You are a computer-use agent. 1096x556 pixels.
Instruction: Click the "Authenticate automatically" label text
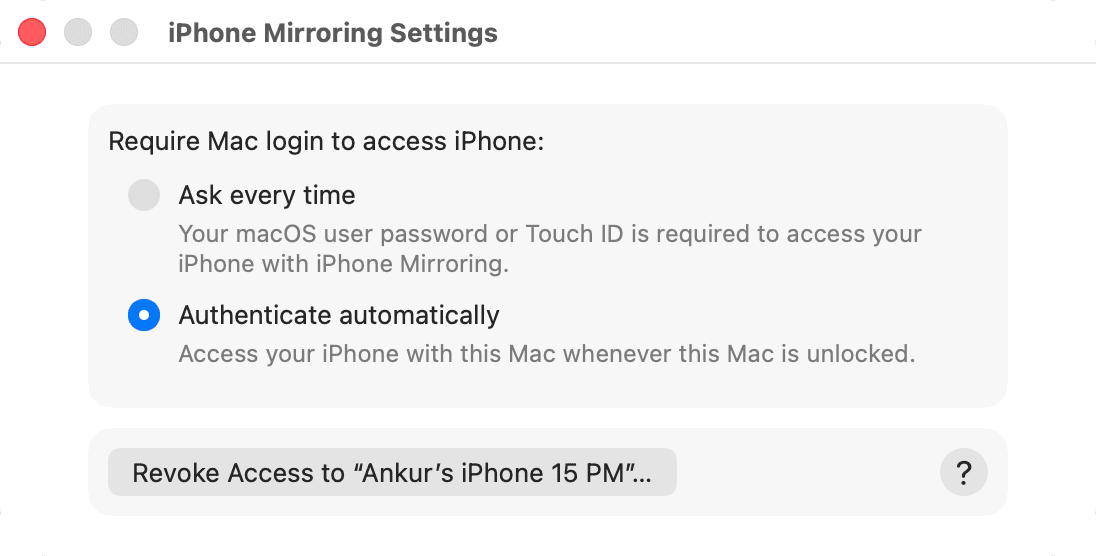[339, 316]
